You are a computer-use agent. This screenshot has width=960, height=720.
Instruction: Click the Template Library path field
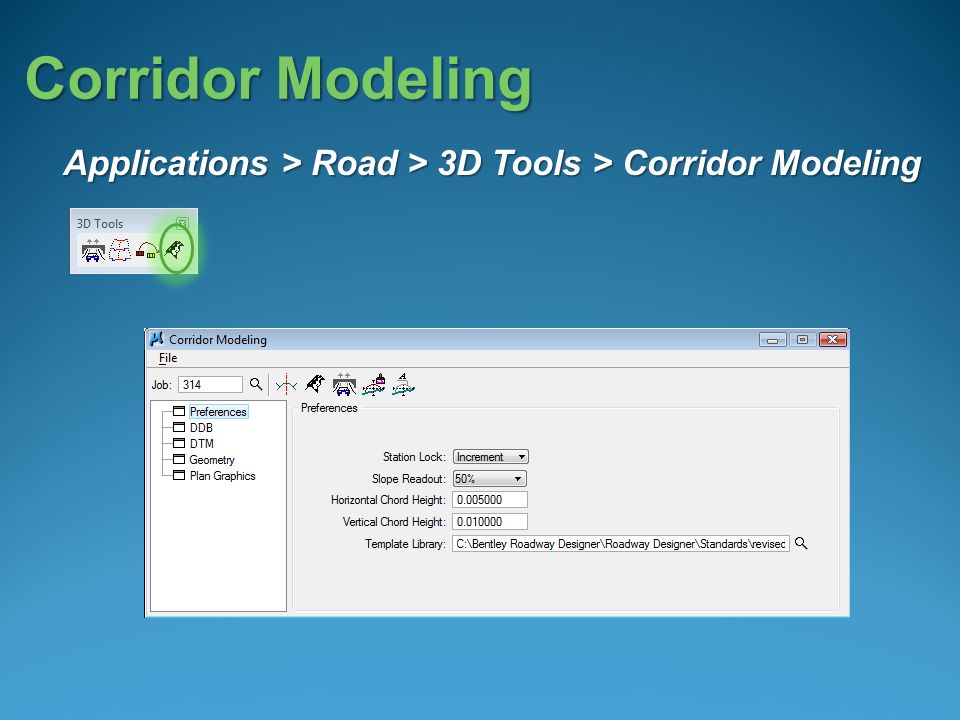[621, 544]
